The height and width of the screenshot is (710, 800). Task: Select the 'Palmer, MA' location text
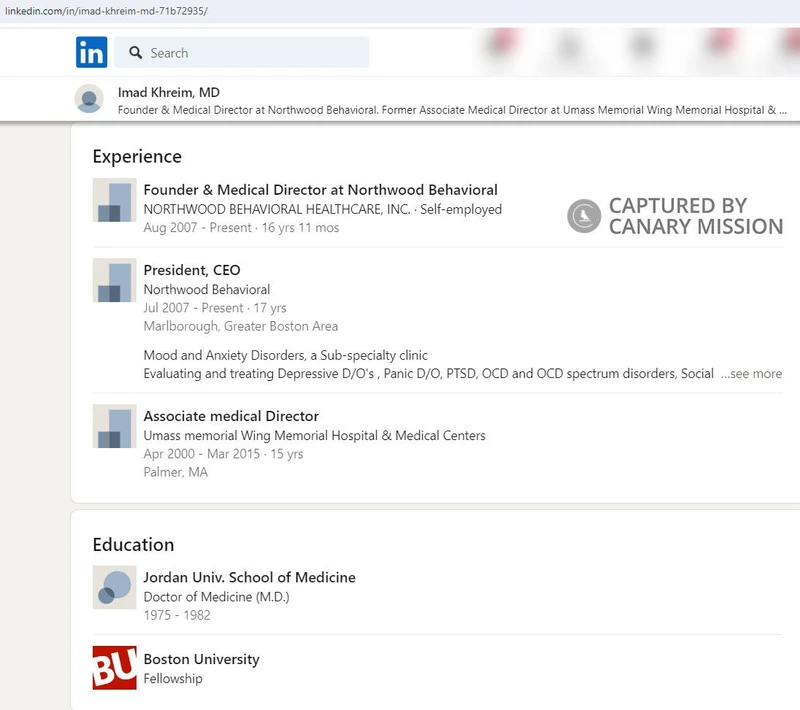(x=176, y=472)
